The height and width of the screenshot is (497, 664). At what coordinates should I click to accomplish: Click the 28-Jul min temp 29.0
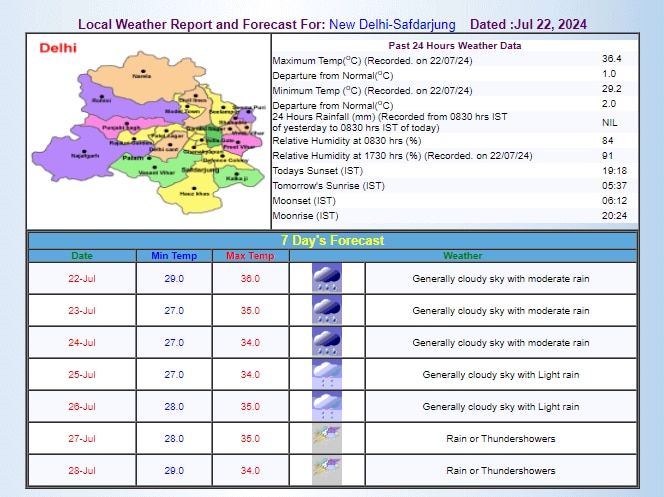[174, 470]
